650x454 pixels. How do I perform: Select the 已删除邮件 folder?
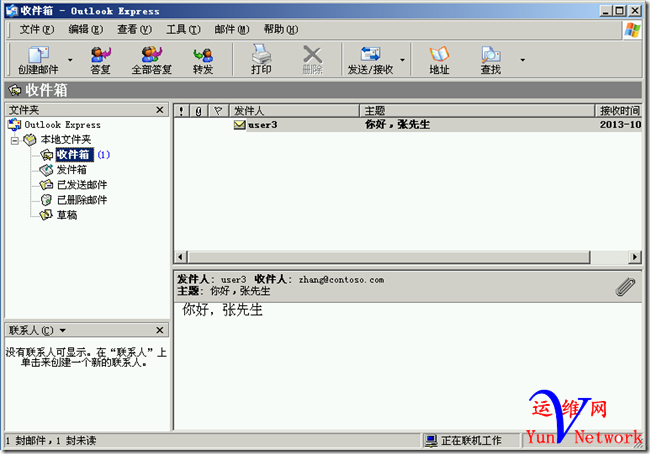82,200
